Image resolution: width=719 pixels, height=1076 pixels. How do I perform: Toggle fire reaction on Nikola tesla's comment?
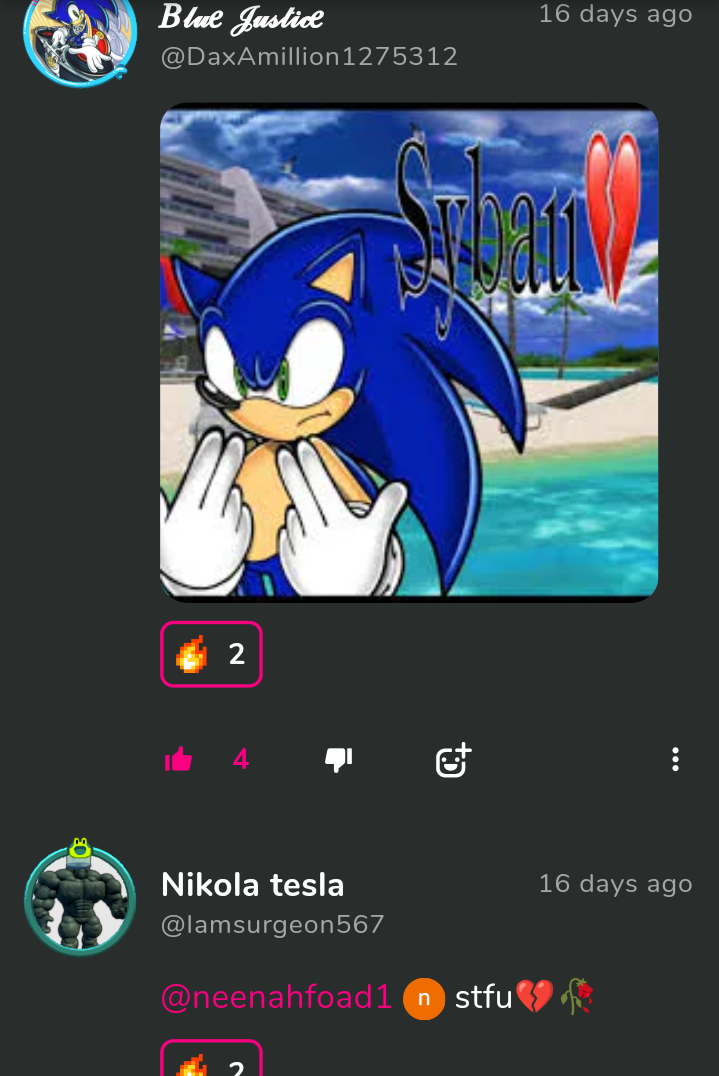(211, 1058)
